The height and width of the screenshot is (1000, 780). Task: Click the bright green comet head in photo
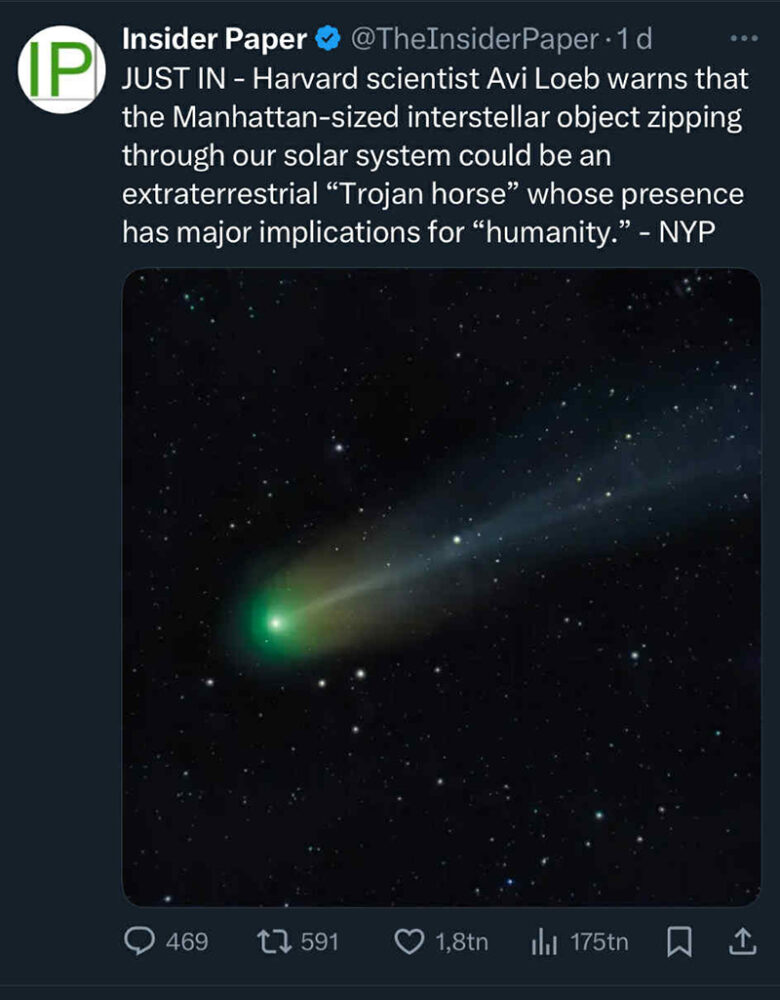[274, 622]
